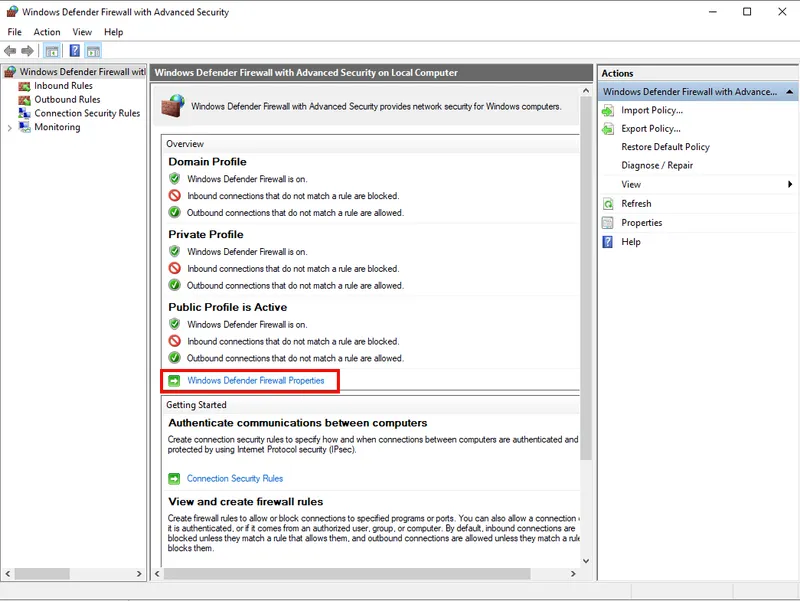This screenshot has height=601, width=800.
Task: Click the Import Policy icon in Actions pane
Action: (x=608, y=110)
